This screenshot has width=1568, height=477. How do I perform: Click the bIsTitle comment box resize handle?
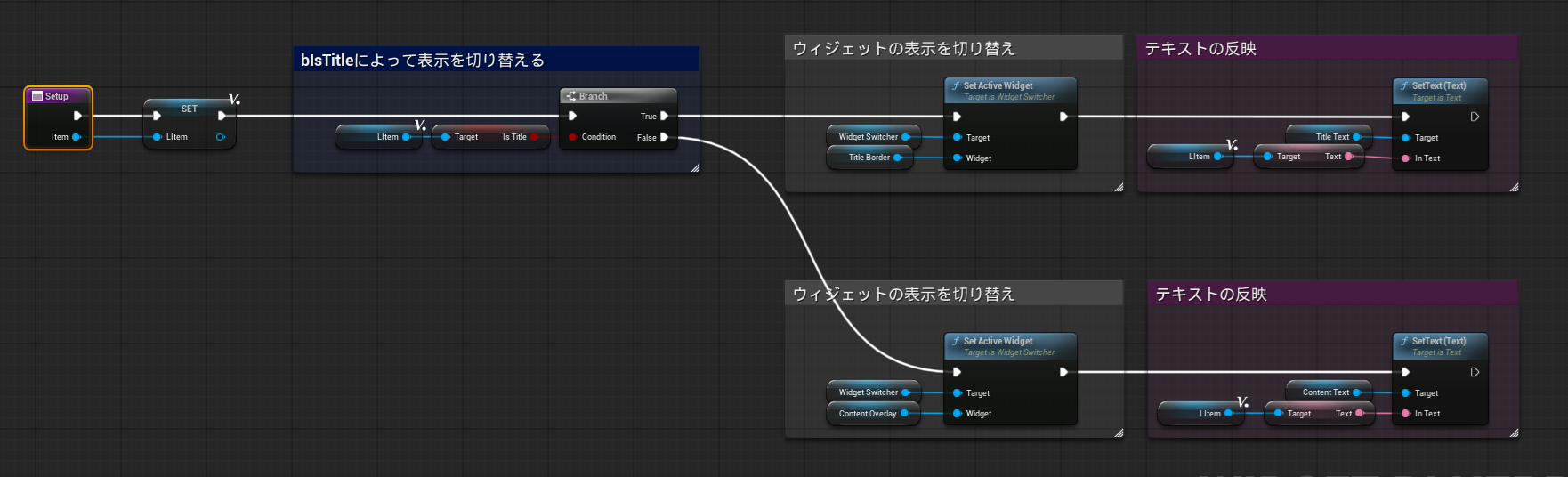coord(695,167)
